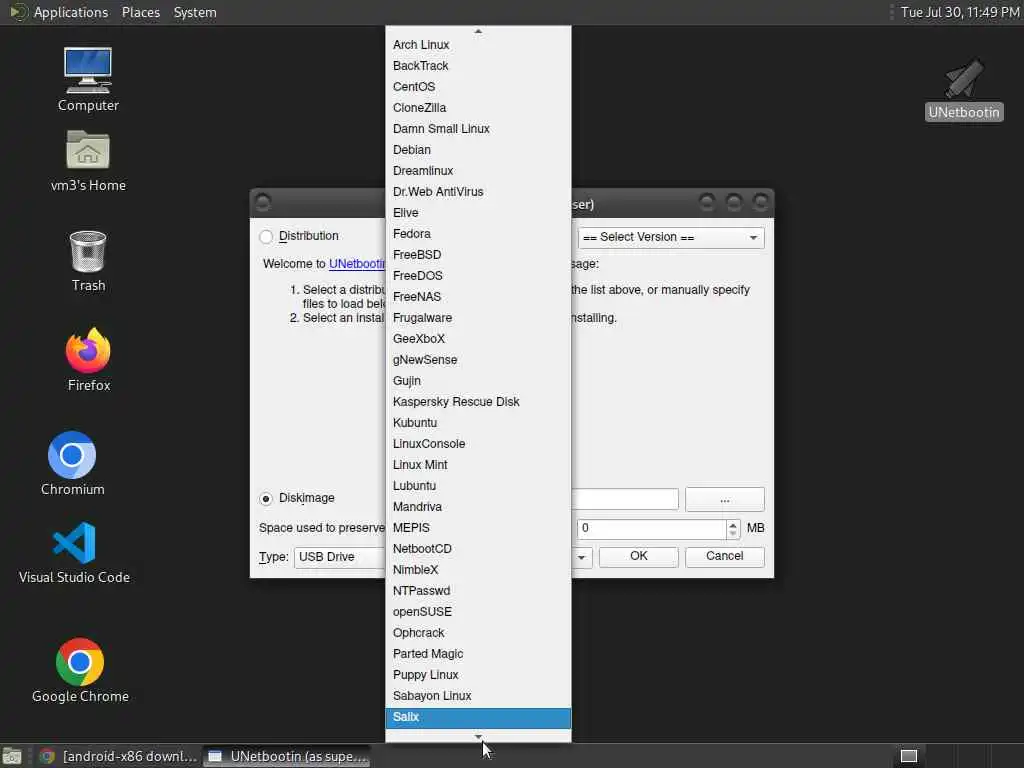Choose Dreamlinux from the list
Image resolution: width=1024 pixels, height=768 pixels.
pyautogui.click(x=478, y=171)
